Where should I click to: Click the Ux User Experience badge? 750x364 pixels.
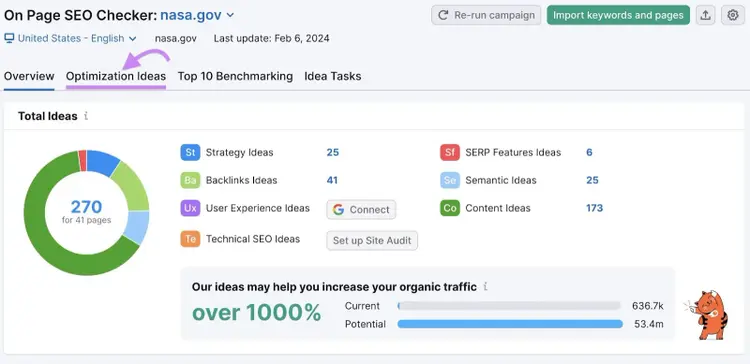(190, 209)
